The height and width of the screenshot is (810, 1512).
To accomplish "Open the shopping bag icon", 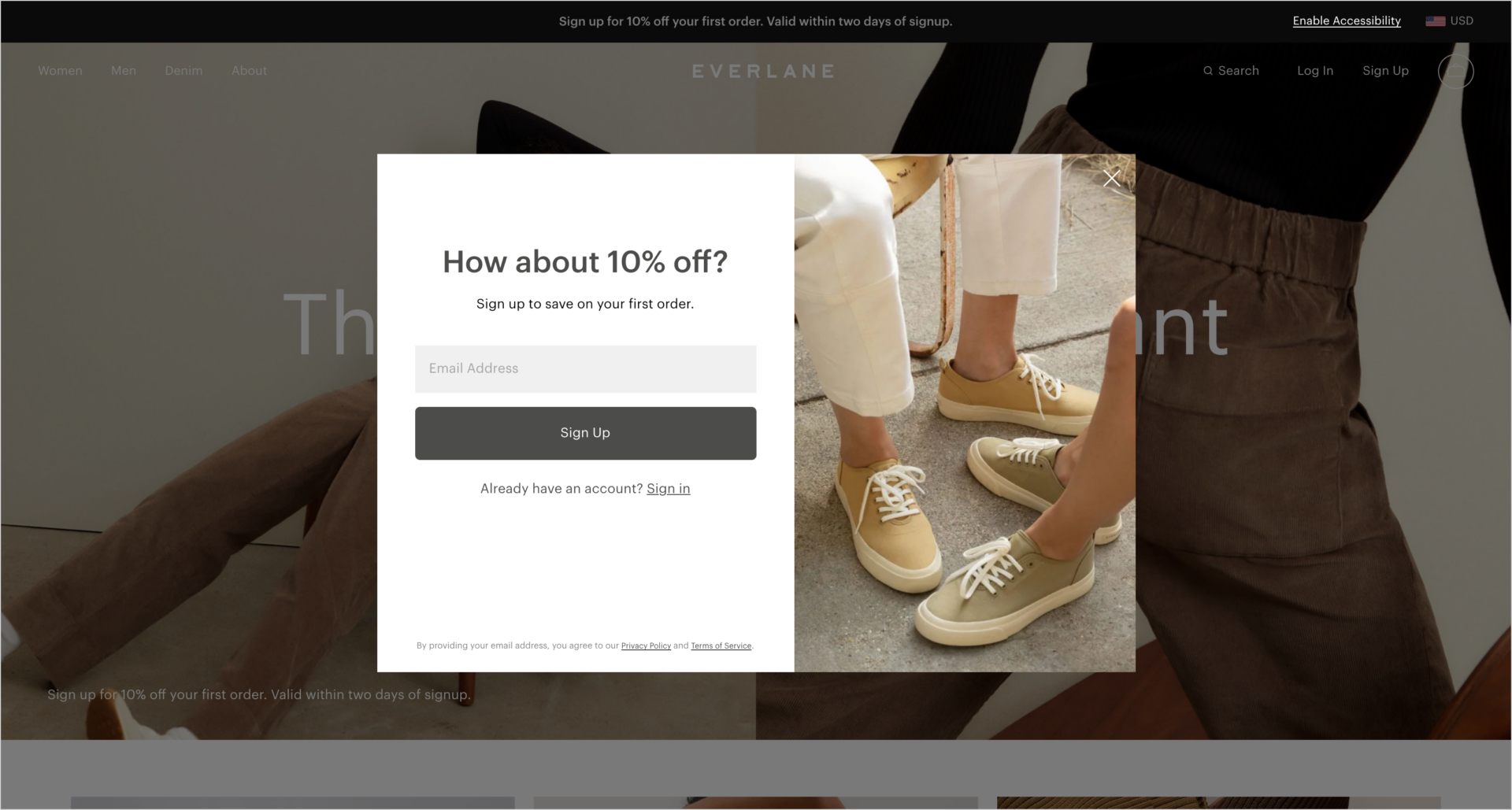I will [1456, 71].
